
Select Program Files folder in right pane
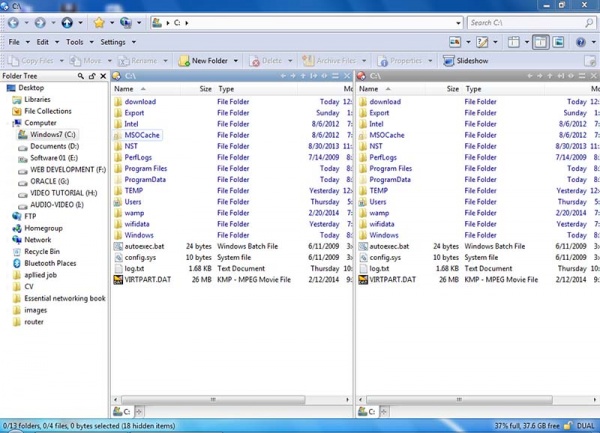coord(390,168)
